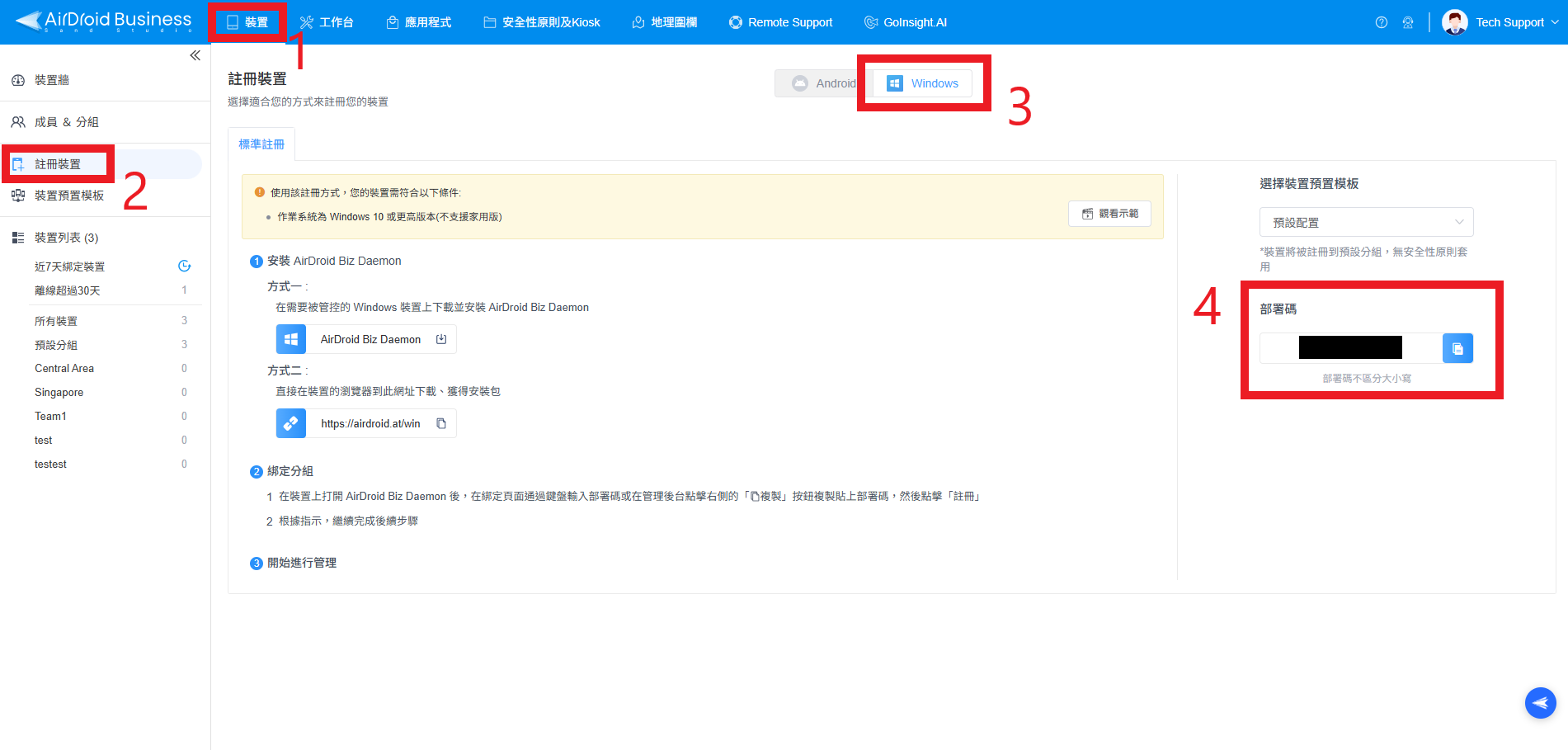
Task: Open the floating paper plane chat button
Action: (1541, 703)
